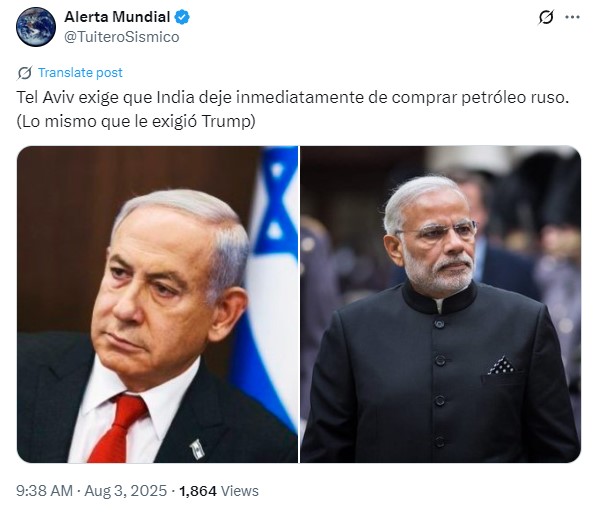Click the word inmediatamente in tweet text

(300, 98)
